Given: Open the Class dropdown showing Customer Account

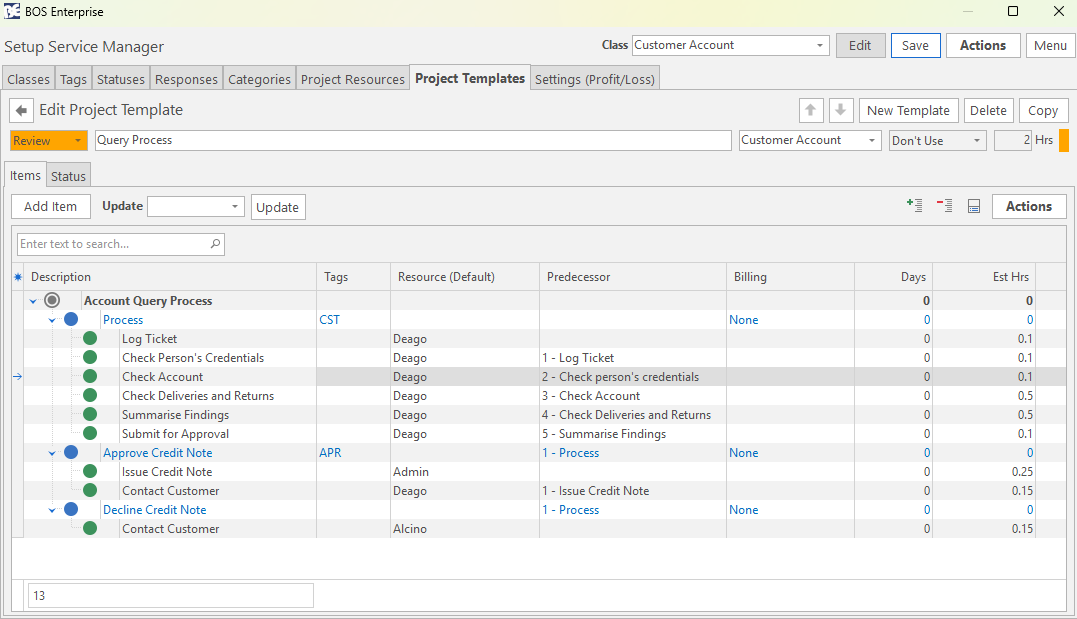Looking at the screenshot, I should coord(819,45).
